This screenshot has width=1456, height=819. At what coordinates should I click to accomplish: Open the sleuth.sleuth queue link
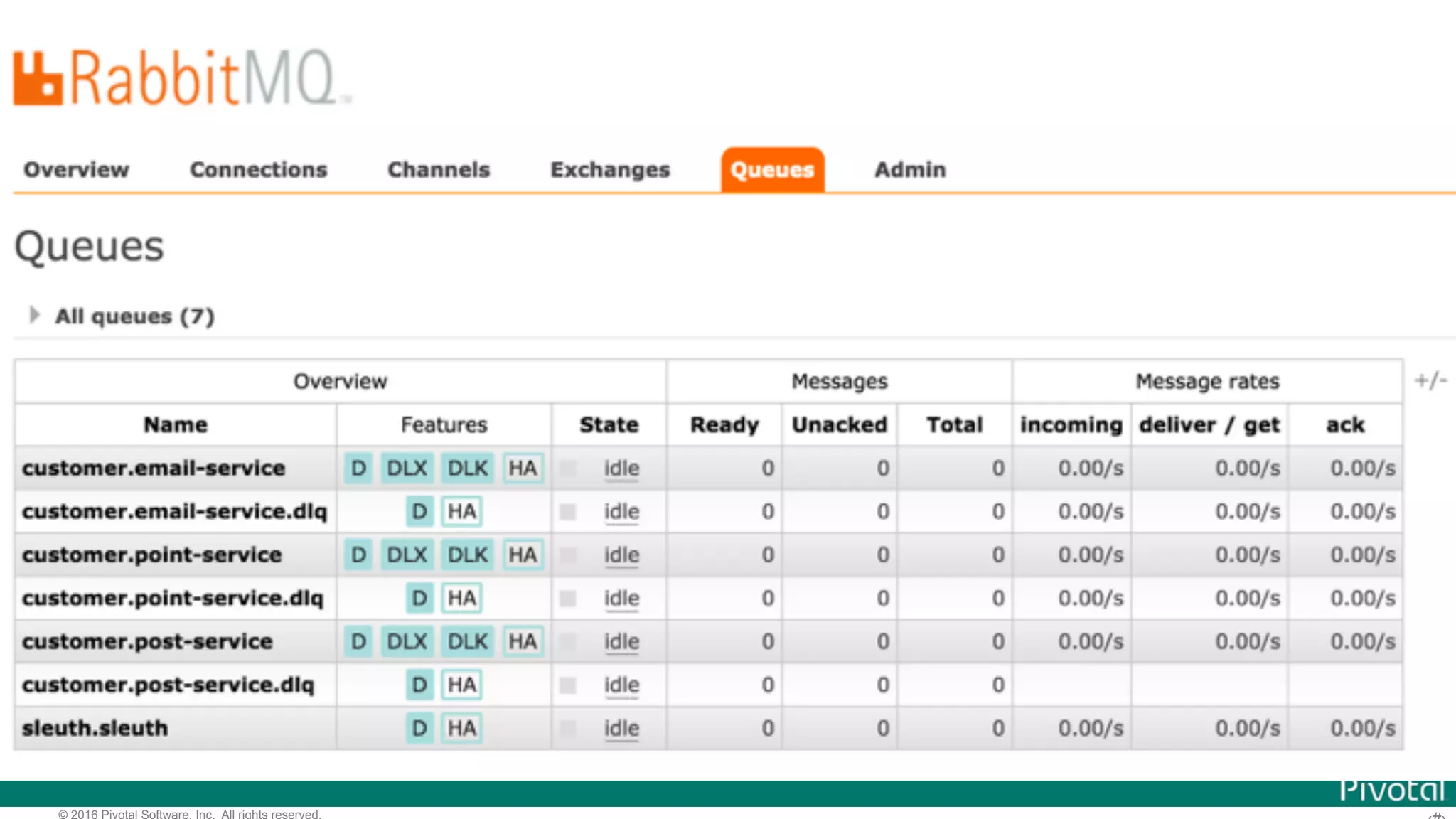[x=95, y=729]
